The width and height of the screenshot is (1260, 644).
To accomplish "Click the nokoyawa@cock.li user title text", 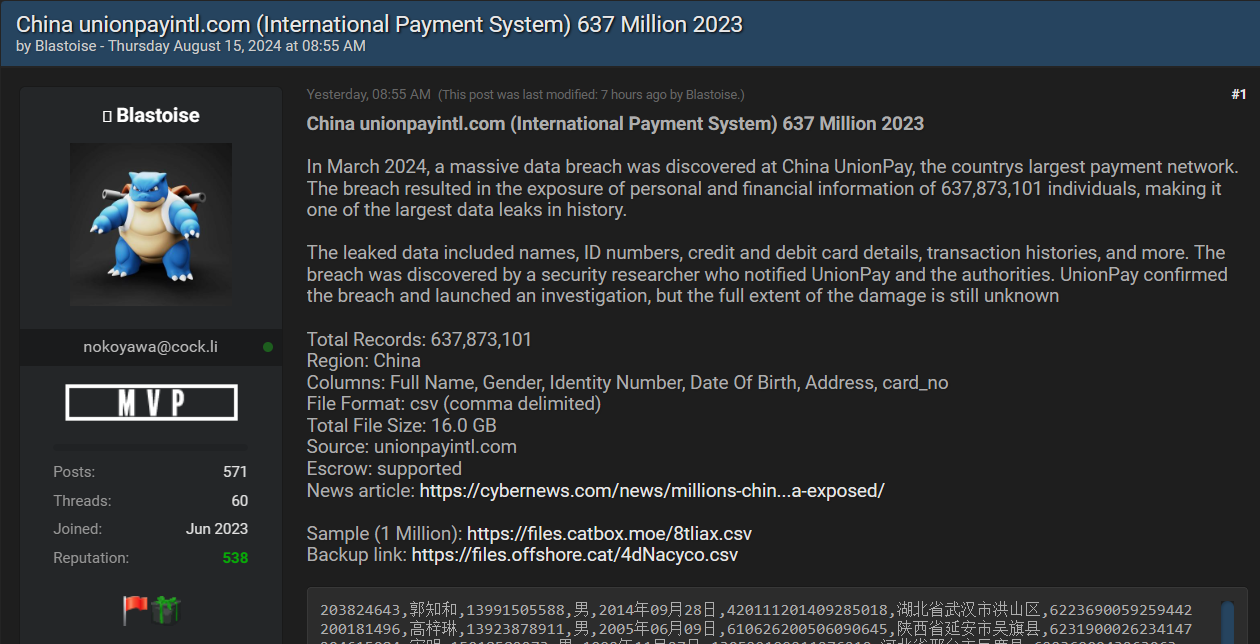I will [x=151, y=347].
